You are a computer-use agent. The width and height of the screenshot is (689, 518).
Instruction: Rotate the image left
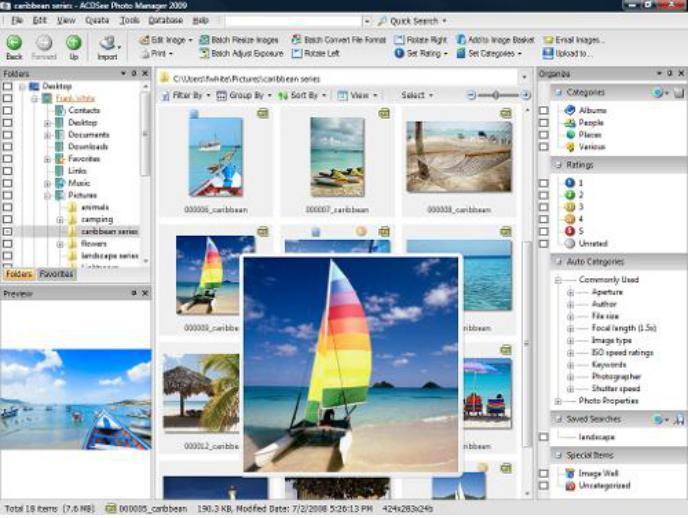tap(316, 54)
